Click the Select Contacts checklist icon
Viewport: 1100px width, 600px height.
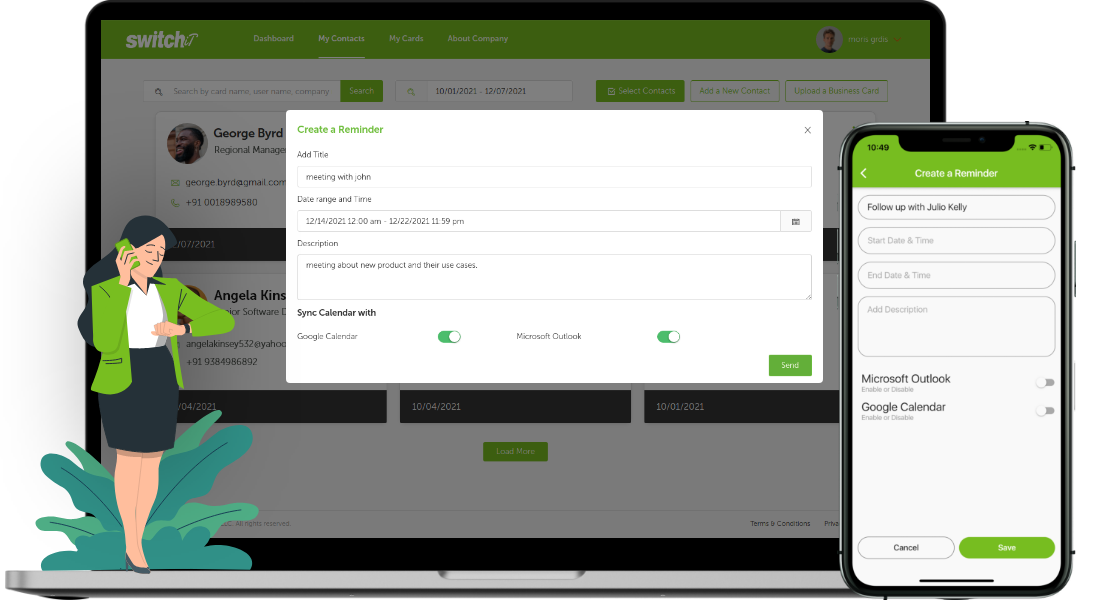pyautogui.click(x=611, y=90)
